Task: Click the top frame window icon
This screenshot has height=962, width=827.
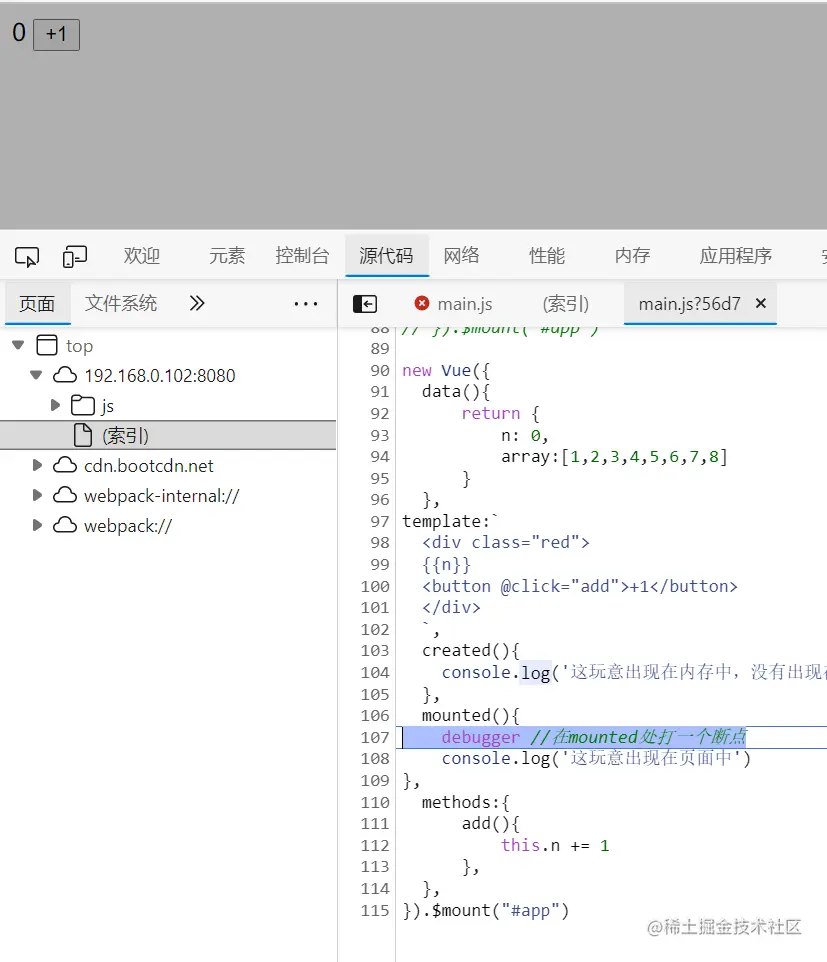Action: click(x=47, y=345)
